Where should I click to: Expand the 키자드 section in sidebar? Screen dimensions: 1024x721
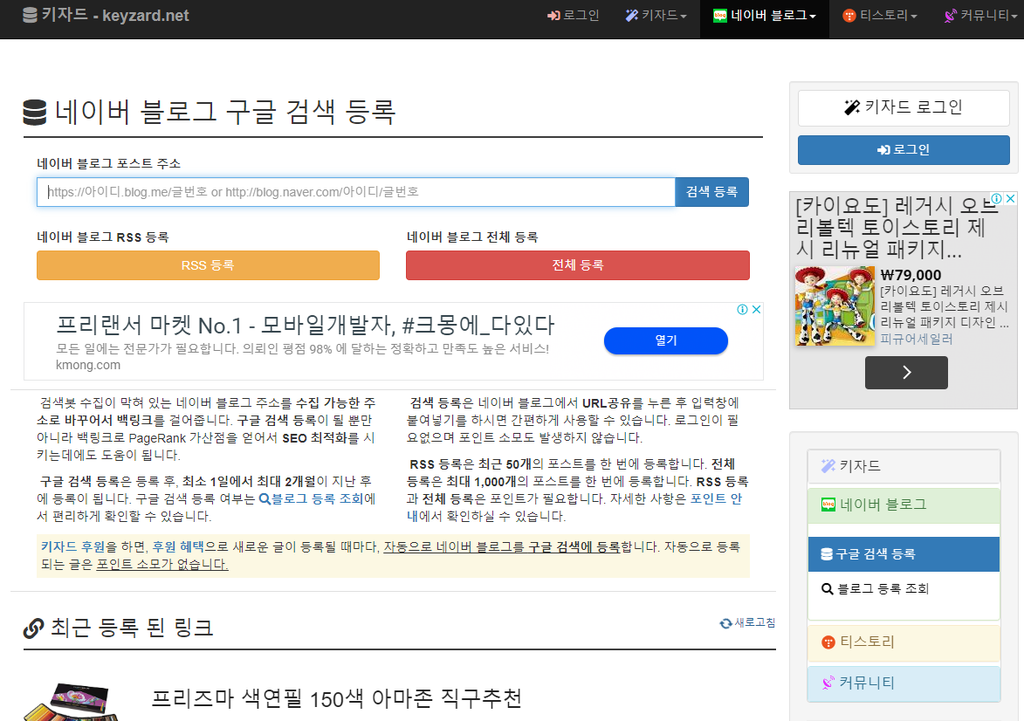[x=904, y=466]
